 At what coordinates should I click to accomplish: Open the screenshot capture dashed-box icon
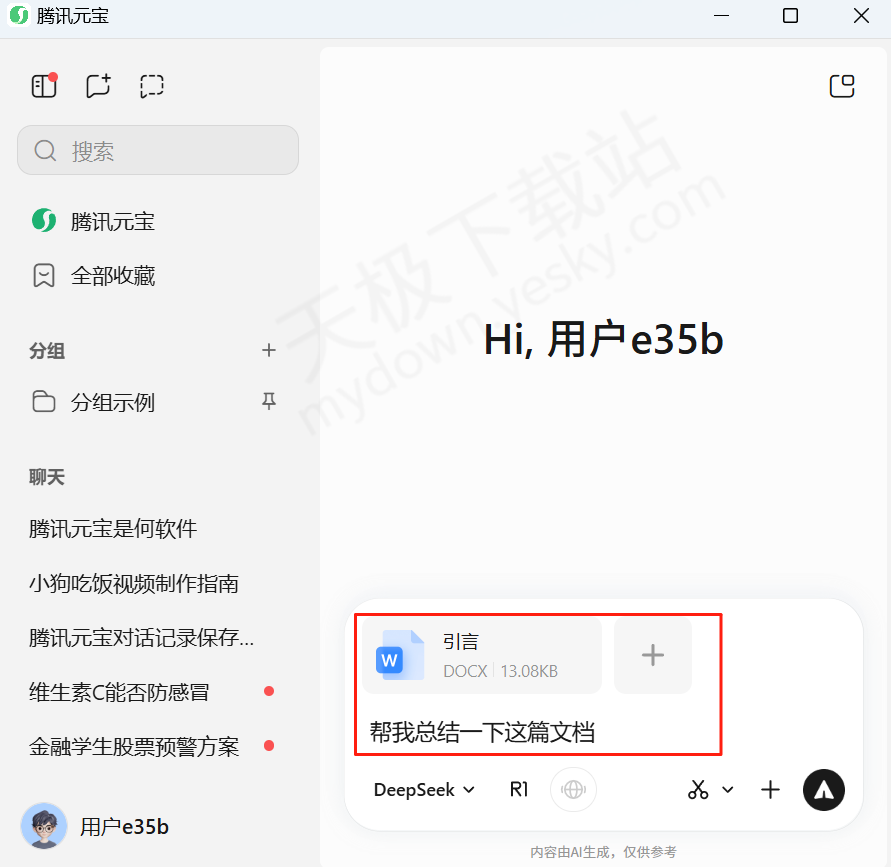coord(152,86)
